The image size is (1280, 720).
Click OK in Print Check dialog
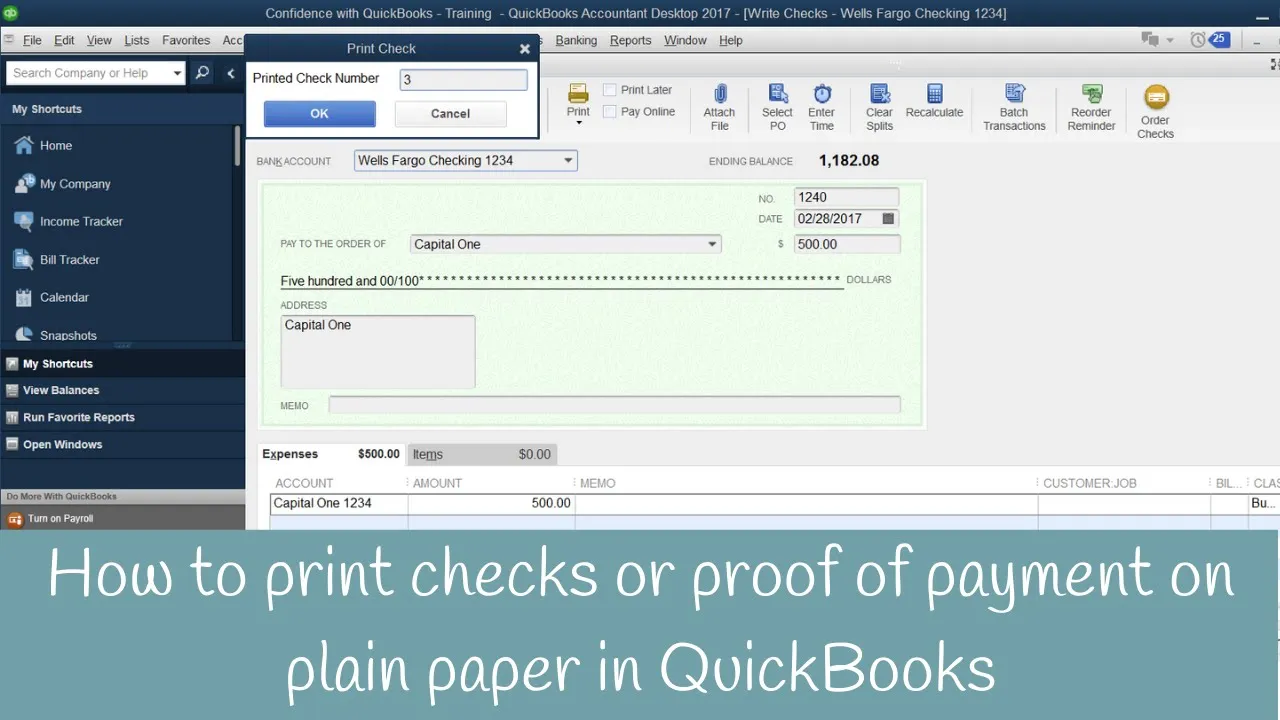pyautogui.click(x=320, y=113)
